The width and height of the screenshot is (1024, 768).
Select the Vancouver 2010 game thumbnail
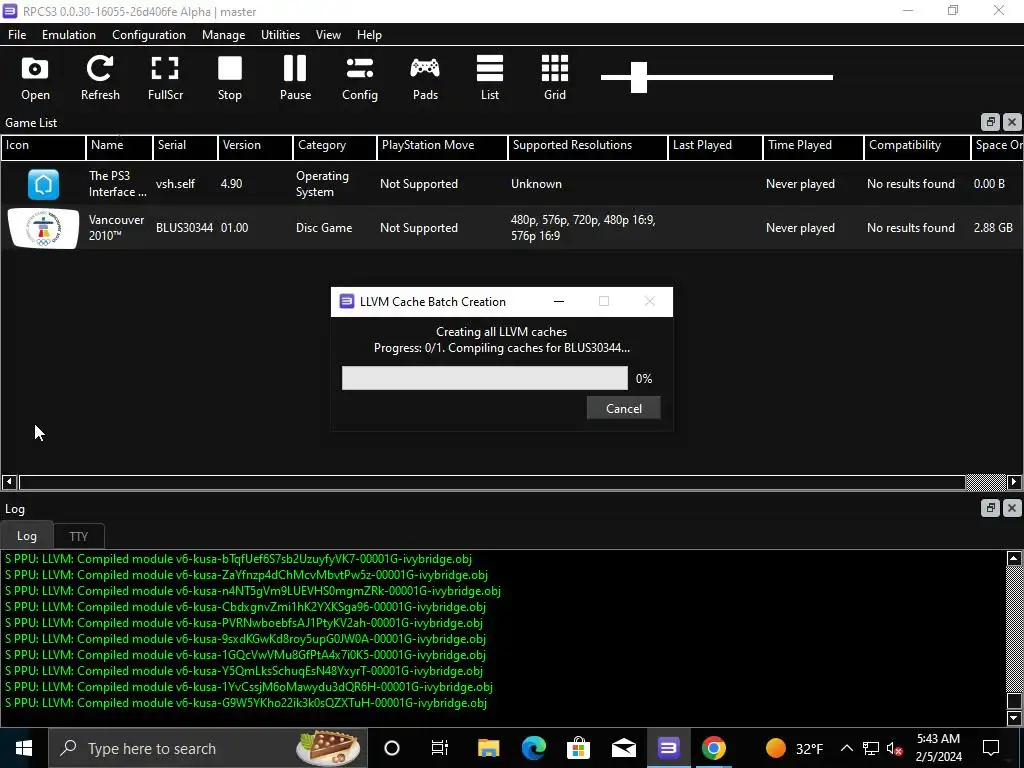43,228
